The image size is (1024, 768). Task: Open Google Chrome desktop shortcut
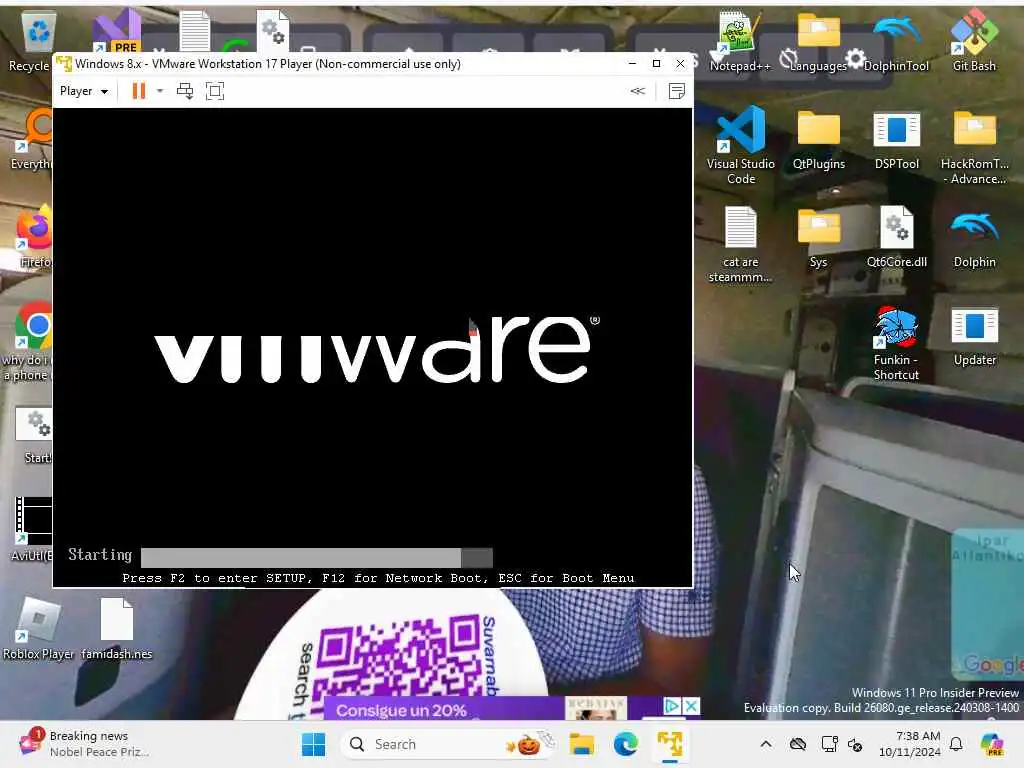[35, 325]
